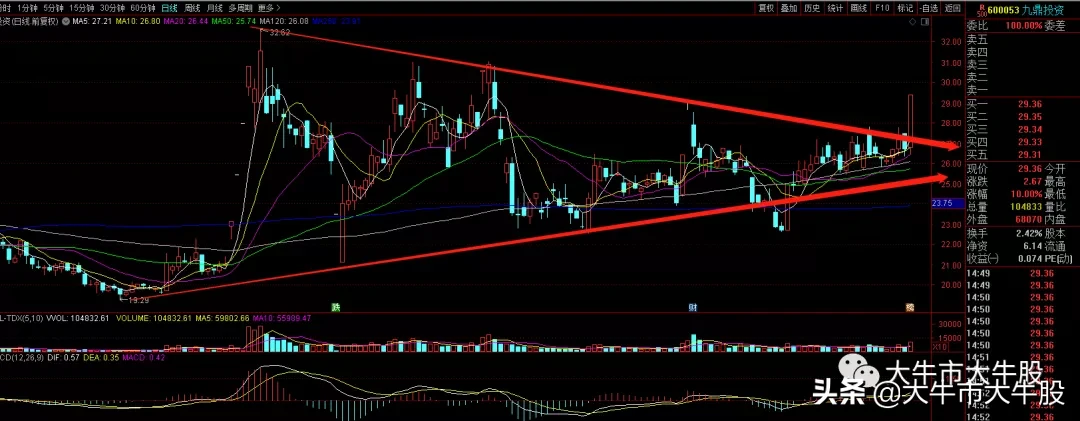Switch to the 60分钟 chart period
The height and width of the screenshot is (421, 1080).
point(143,8)
